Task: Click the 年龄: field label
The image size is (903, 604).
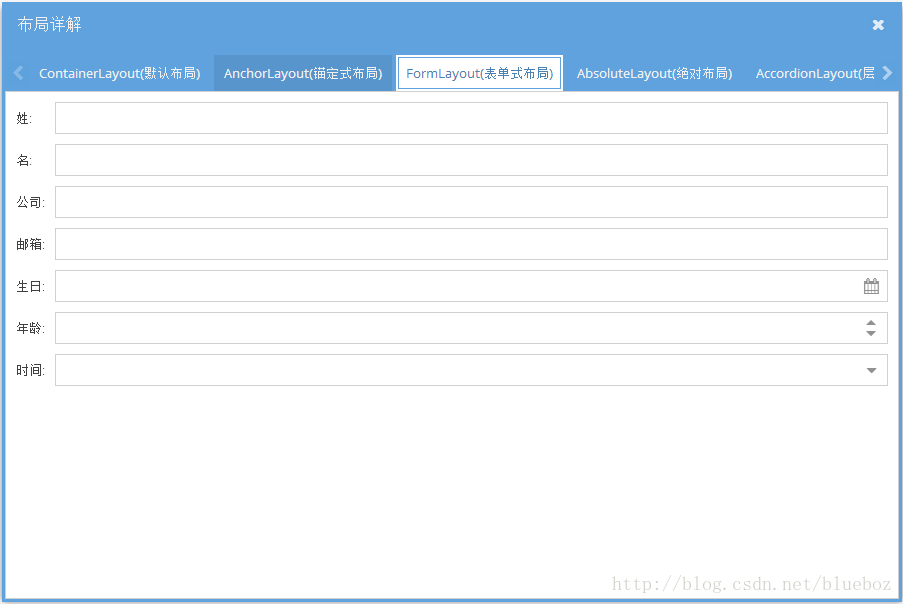Action: 31,329
